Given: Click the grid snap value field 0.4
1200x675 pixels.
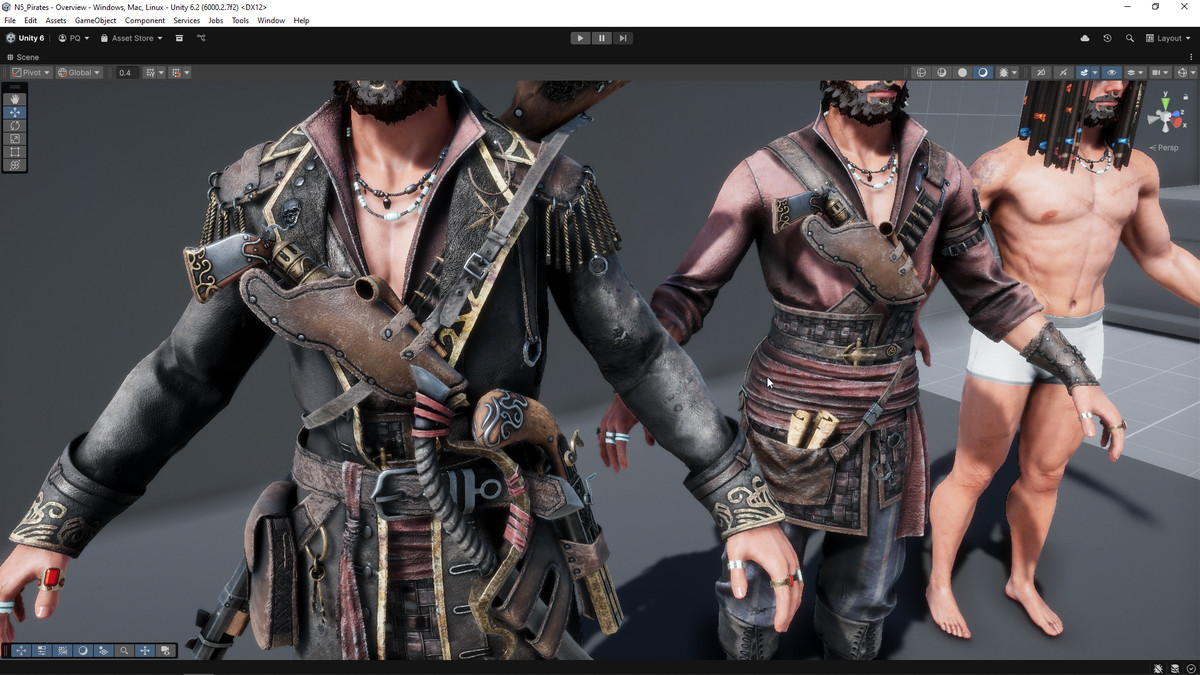Looking at the screenshot, I should [x=126, y=73].
